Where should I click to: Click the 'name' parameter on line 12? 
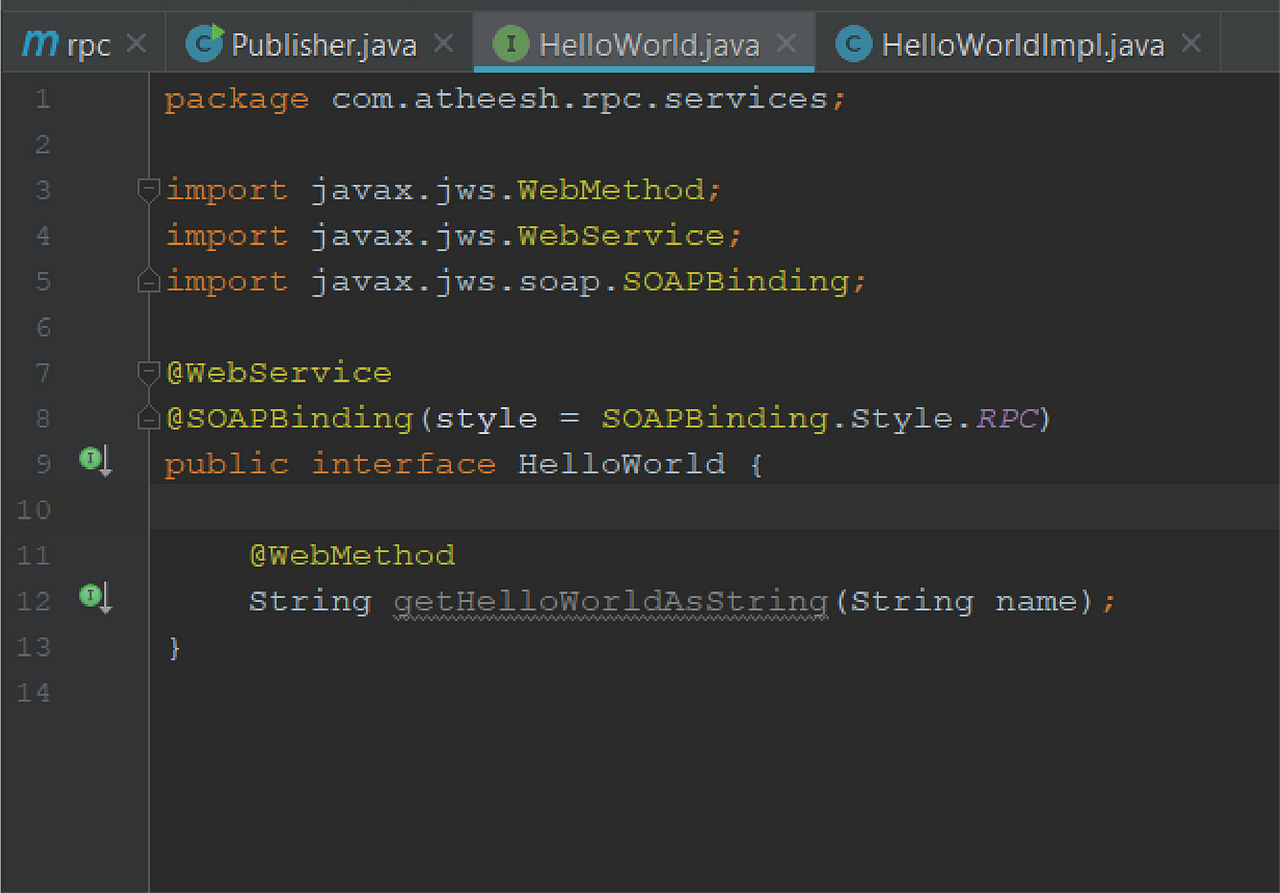click(1036, 602)
